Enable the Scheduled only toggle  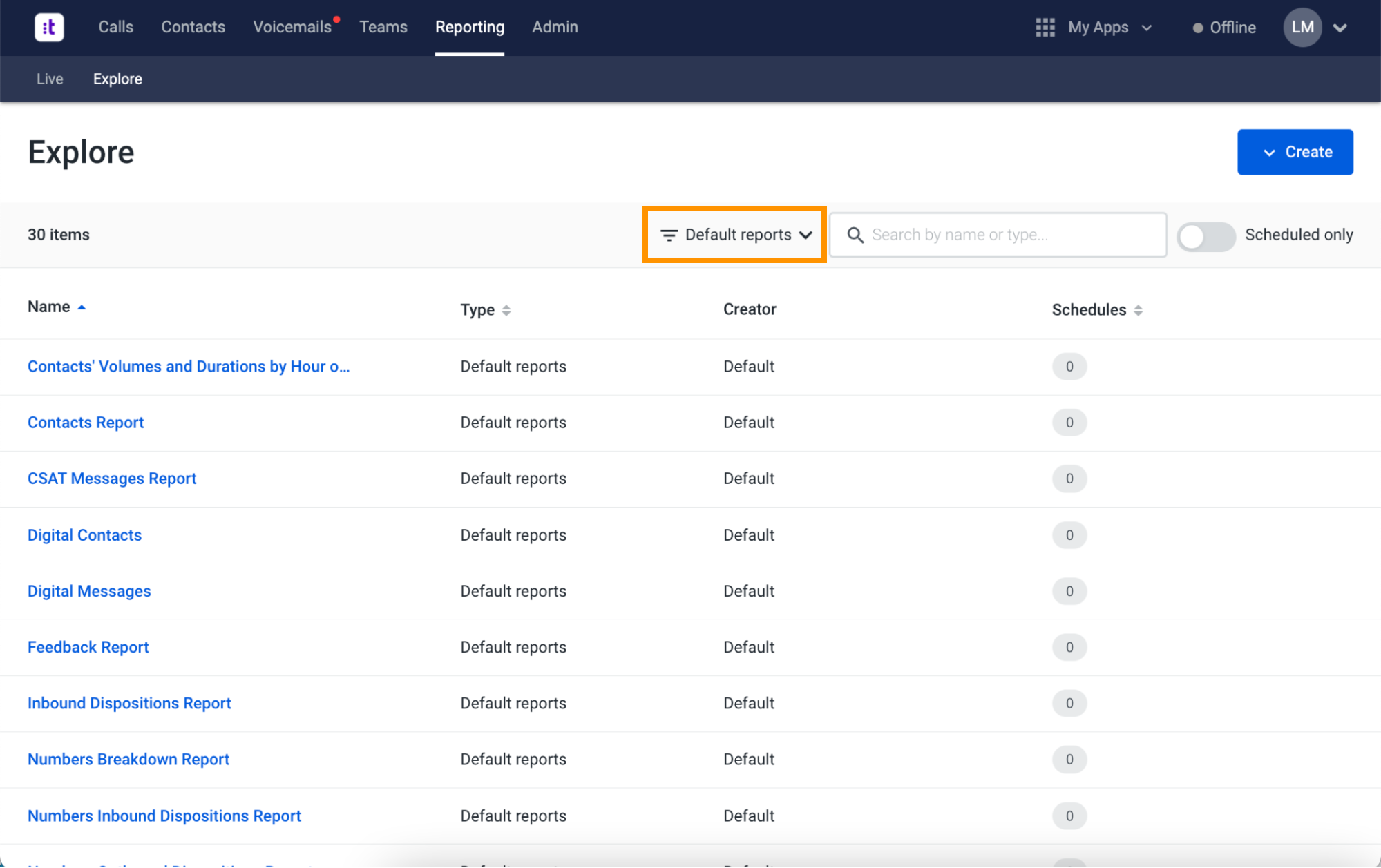pyautogui.click(x=1206, y=237)
